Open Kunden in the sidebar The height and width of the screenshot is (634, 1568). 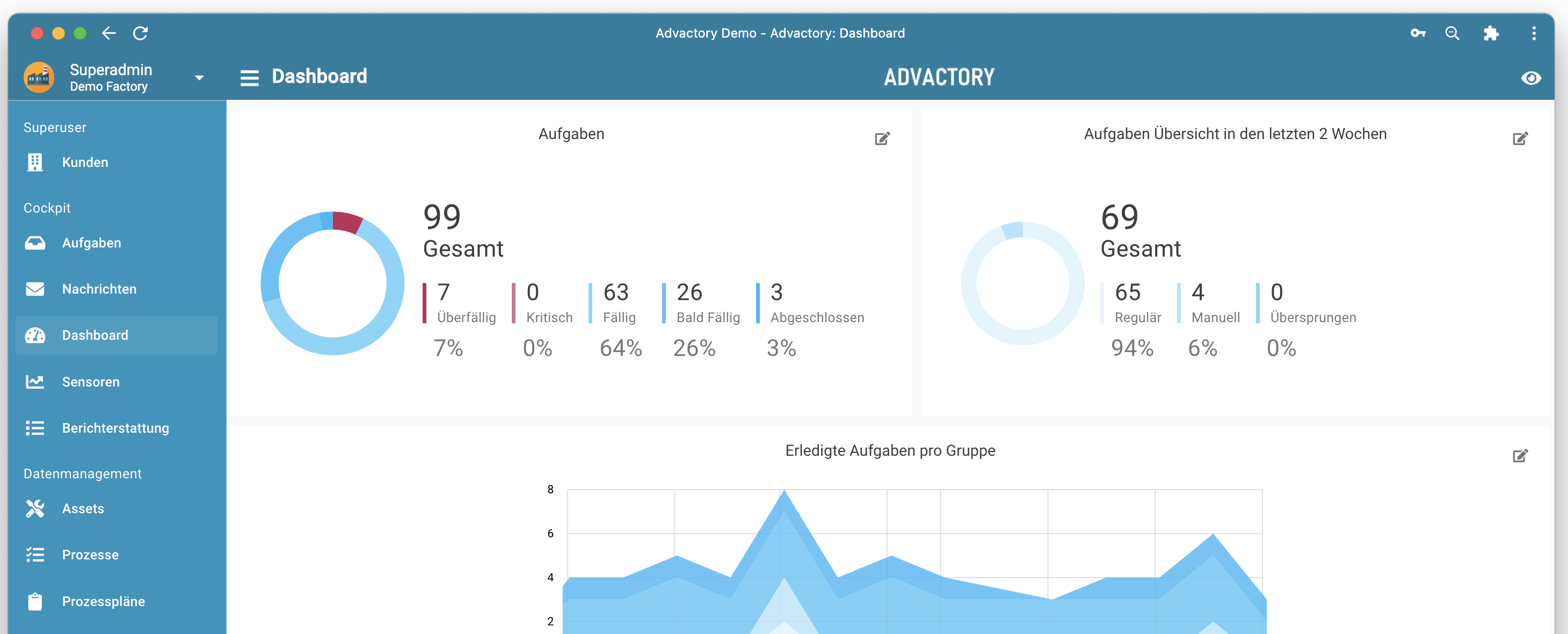click(117, 163)
